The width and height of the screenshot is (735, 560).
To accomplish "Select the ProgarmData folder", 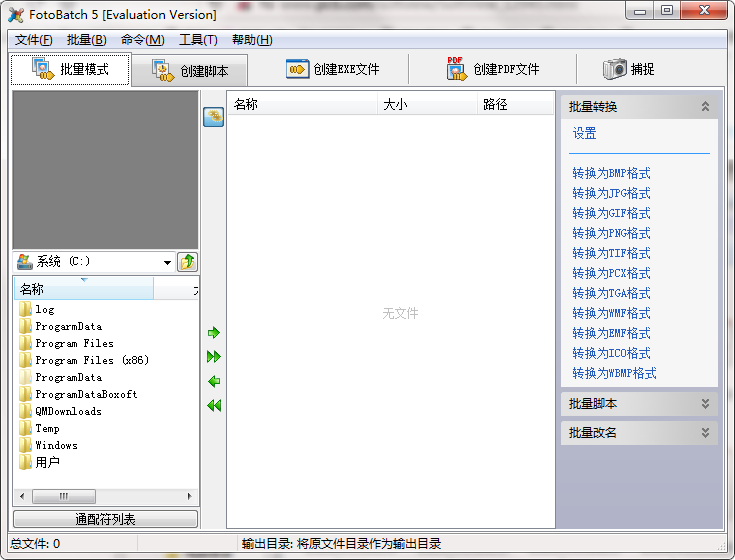I will (x=60, y=326).
